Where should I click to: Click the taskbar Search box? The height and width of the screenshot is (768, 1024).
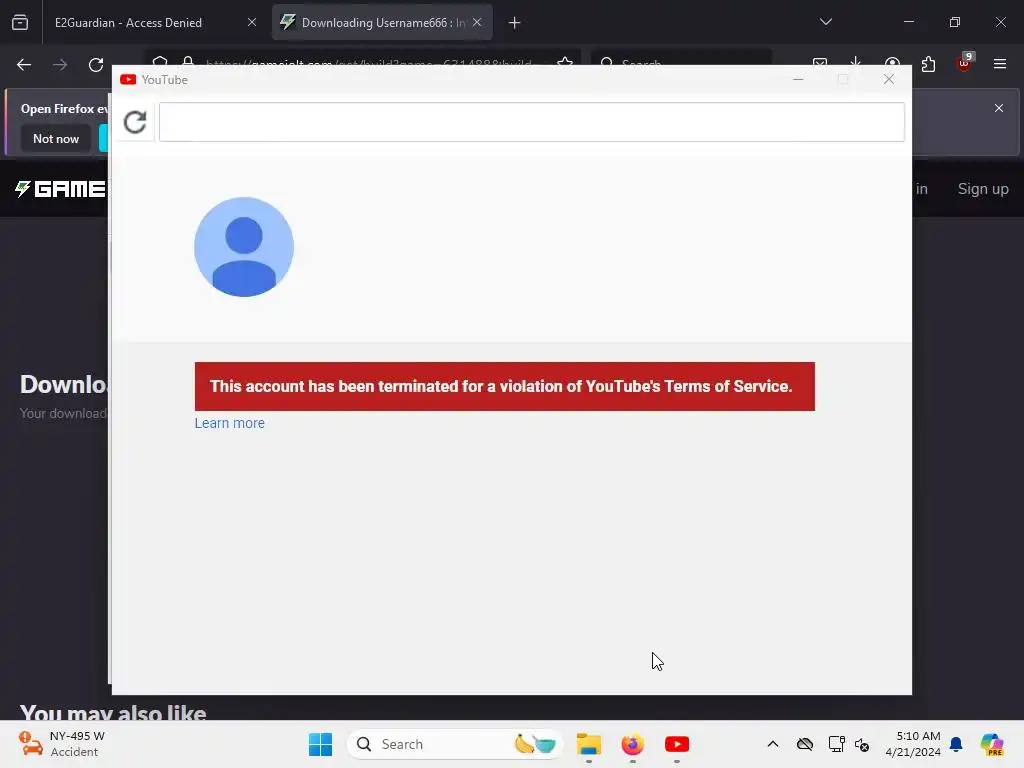tap(455, 744)
